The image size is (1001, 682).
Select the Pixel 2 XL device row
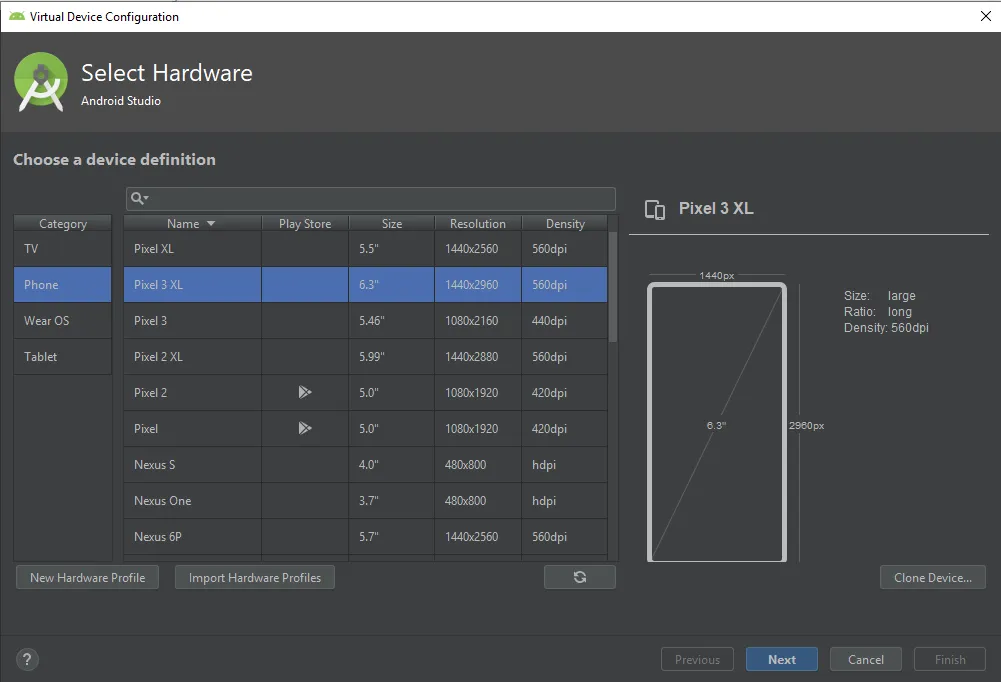365,356
